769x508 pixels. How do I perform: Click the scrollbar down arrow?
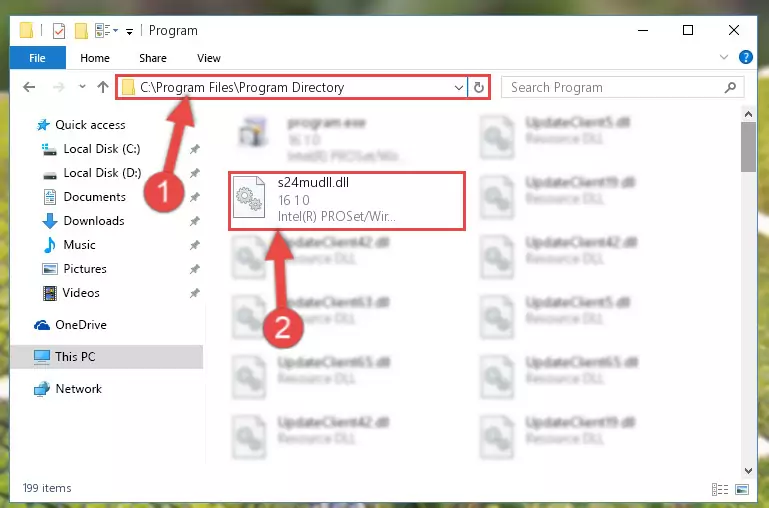coord(748,471)
